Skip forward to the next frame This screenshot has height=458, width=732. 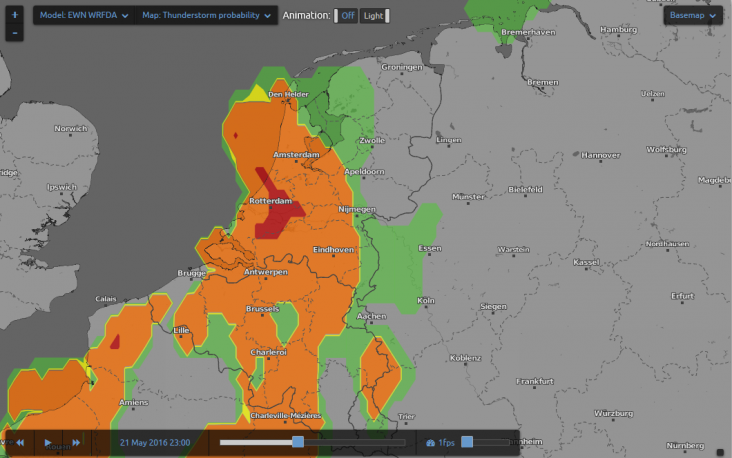tap(76, 442)
